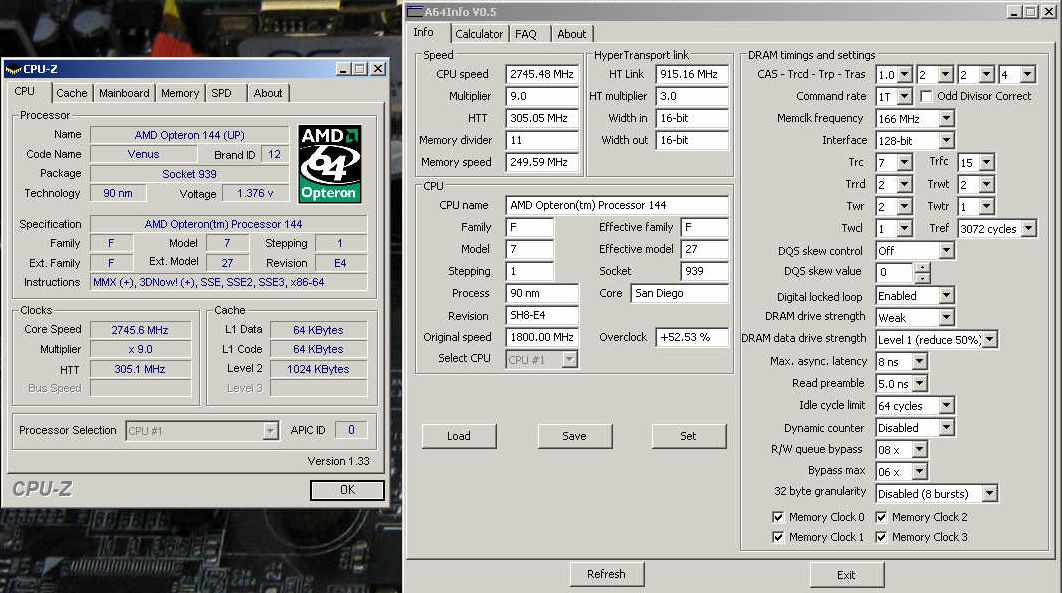Viewport: 1062px width, 593px height.
Task: Click the Load button
Action: click(459, 436)
